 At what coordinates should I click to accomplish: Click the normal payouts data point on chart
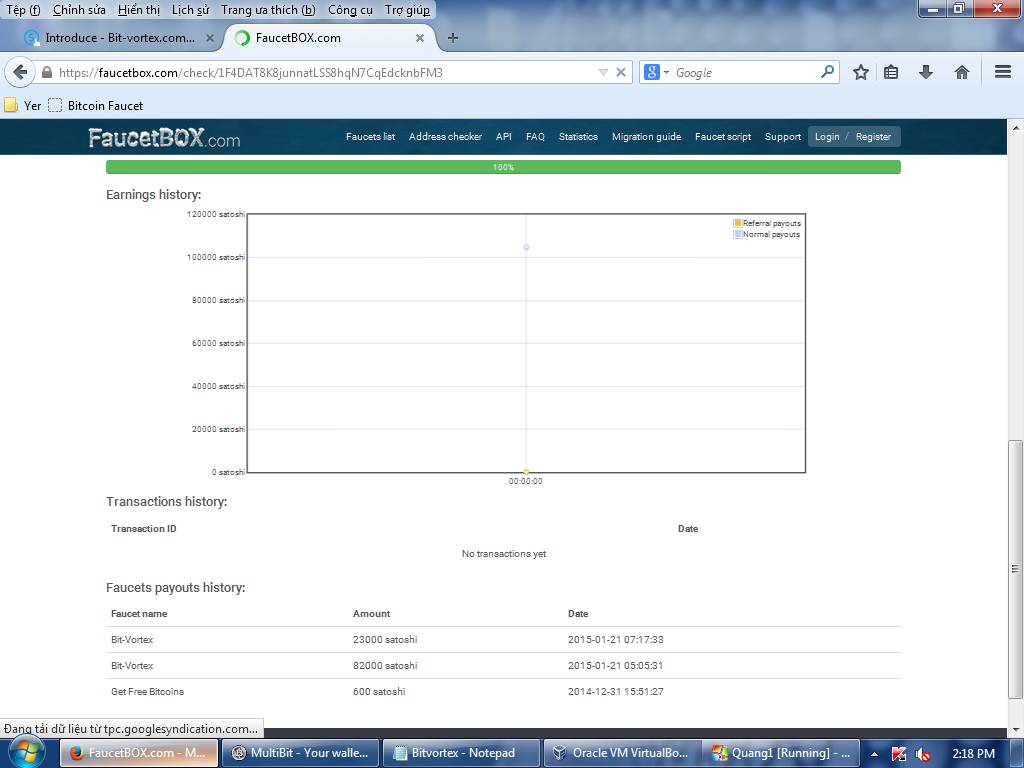[526, 248]
